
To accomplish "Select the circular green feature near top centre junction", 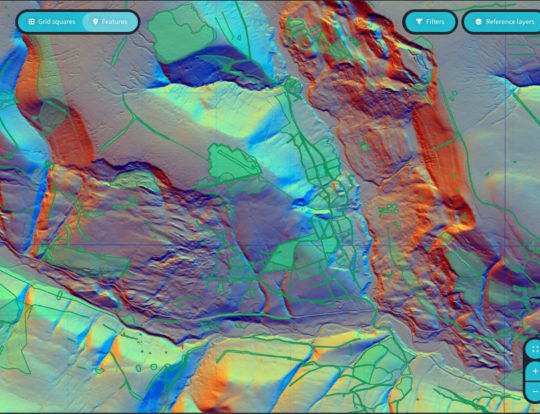I will click(x=292, y=84).
